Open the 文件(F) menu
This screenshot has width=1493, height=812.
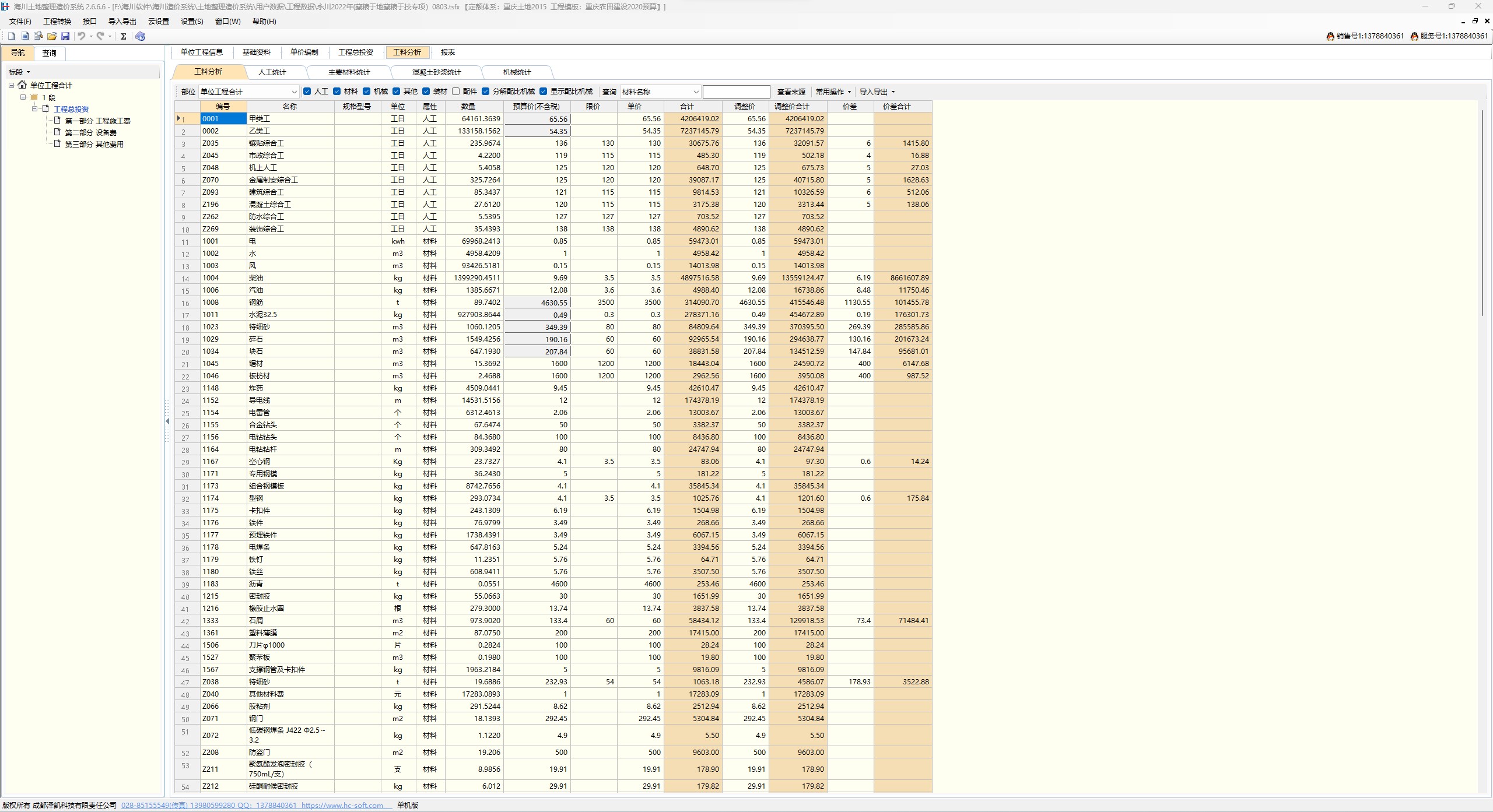coord(20,22)
